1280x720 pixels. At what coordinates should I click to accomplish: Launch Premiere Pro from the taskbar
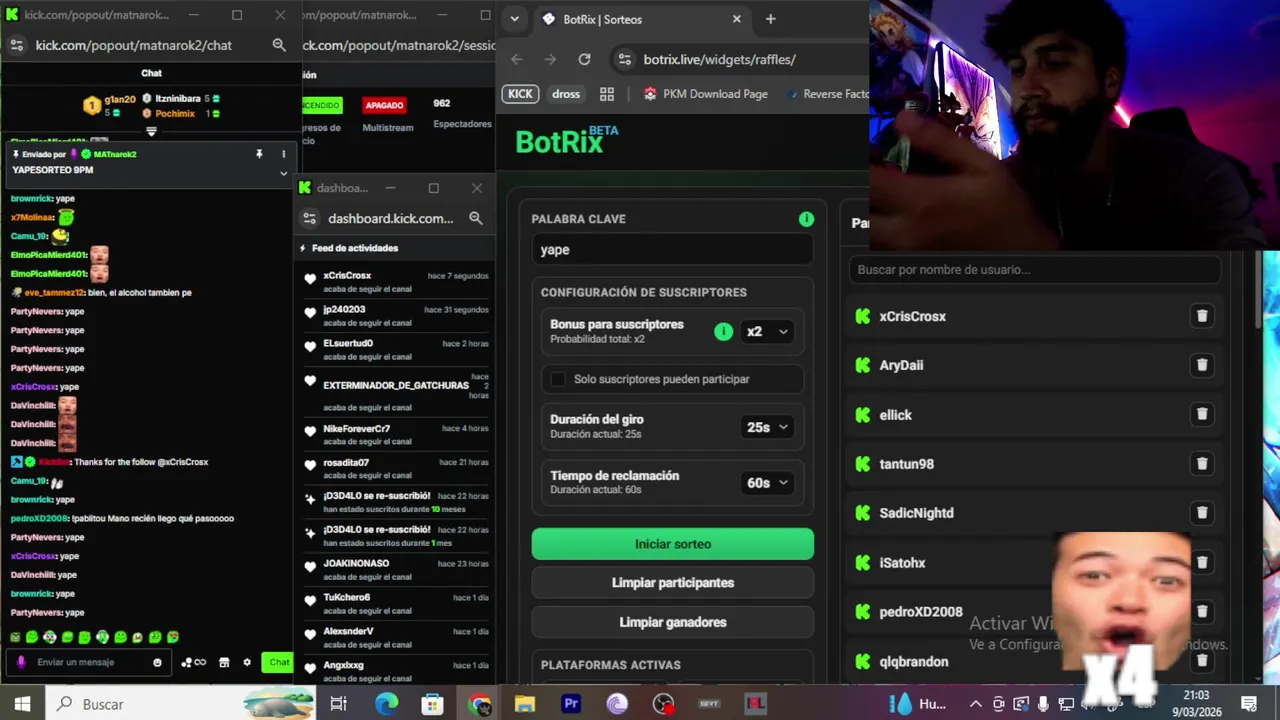(571, 704)
